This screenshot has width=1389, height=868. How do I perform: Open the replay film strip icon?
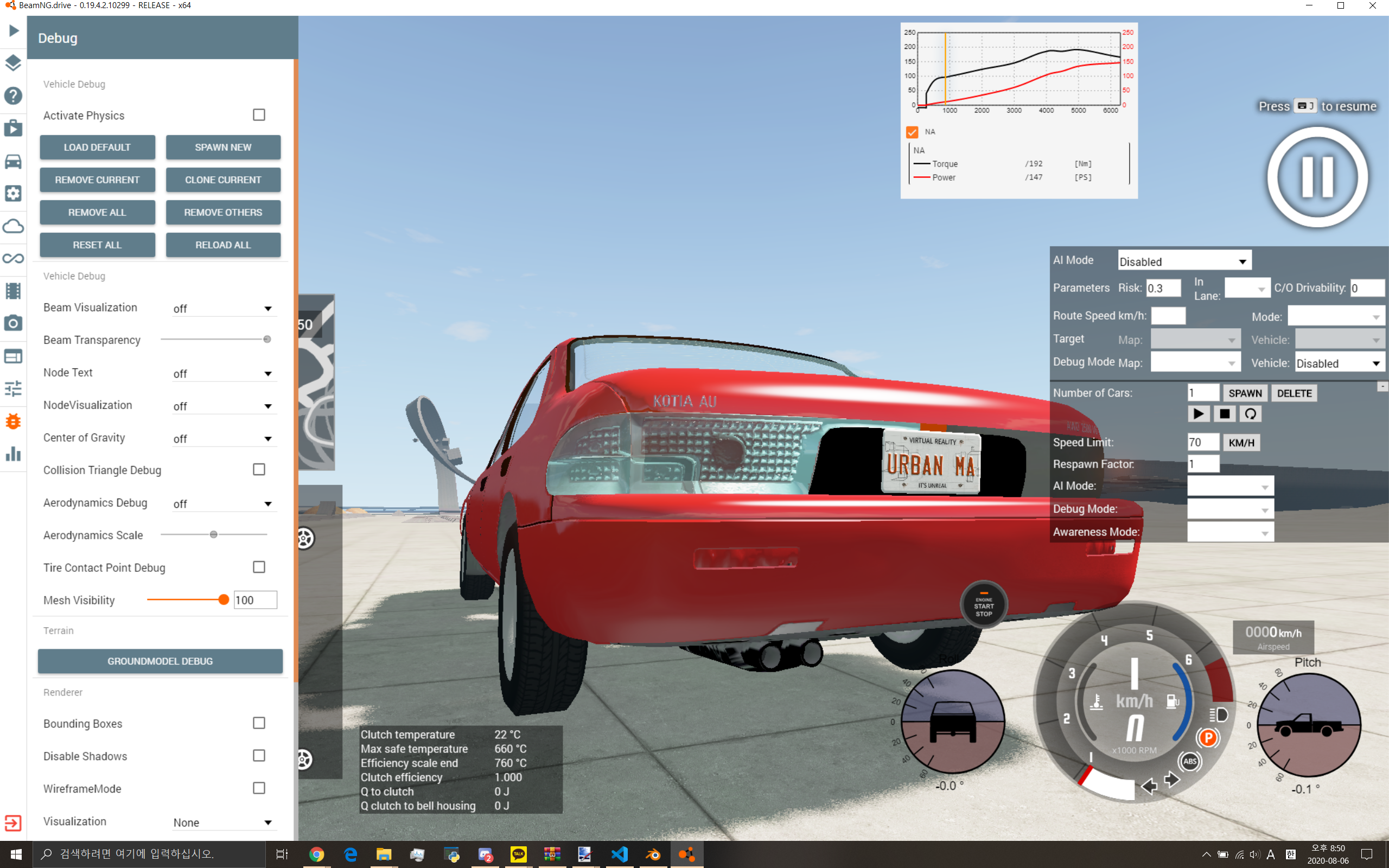13,290
